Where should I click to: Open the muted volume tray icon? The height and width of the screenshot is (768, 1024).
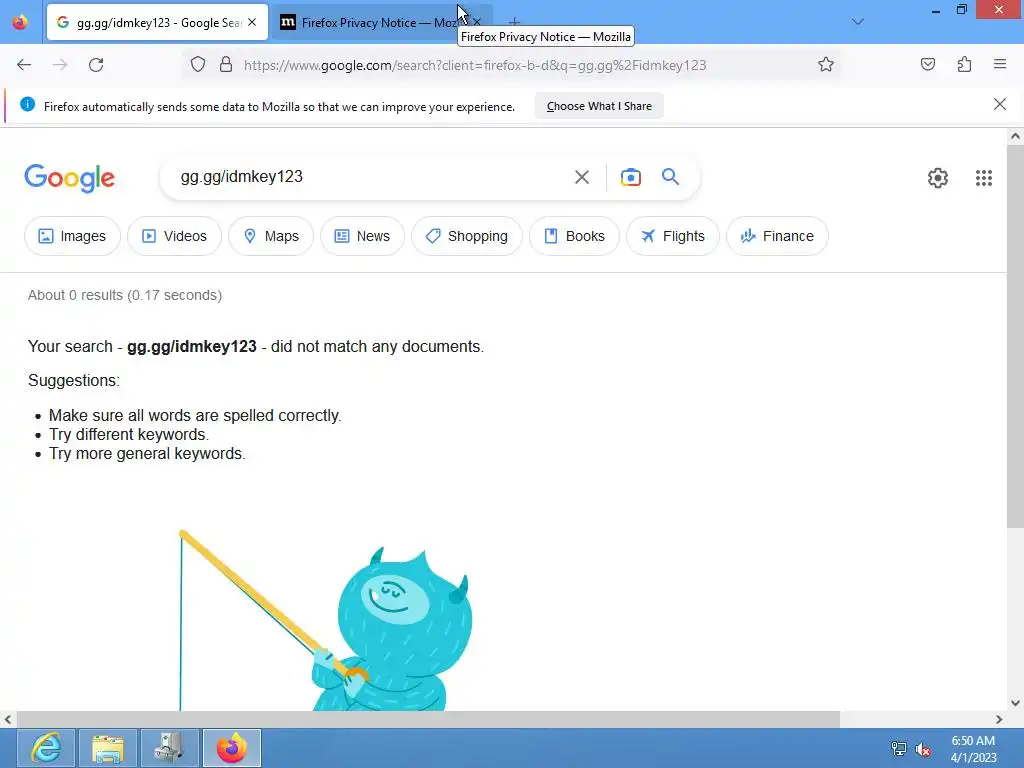click(x=923, y=749)
